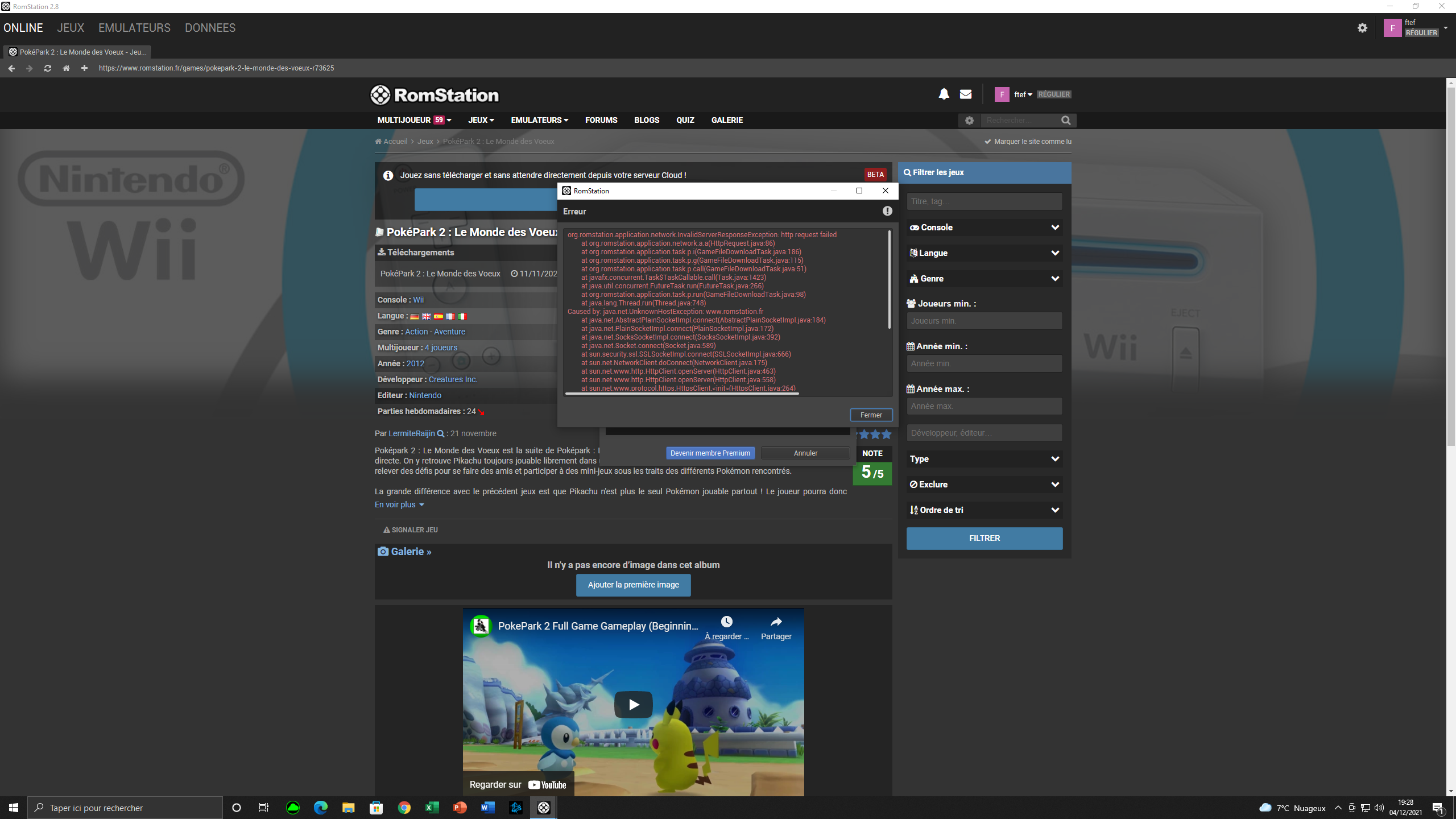
Task: Click the error log vertical scrollbar
Action: tap(889, 279)
